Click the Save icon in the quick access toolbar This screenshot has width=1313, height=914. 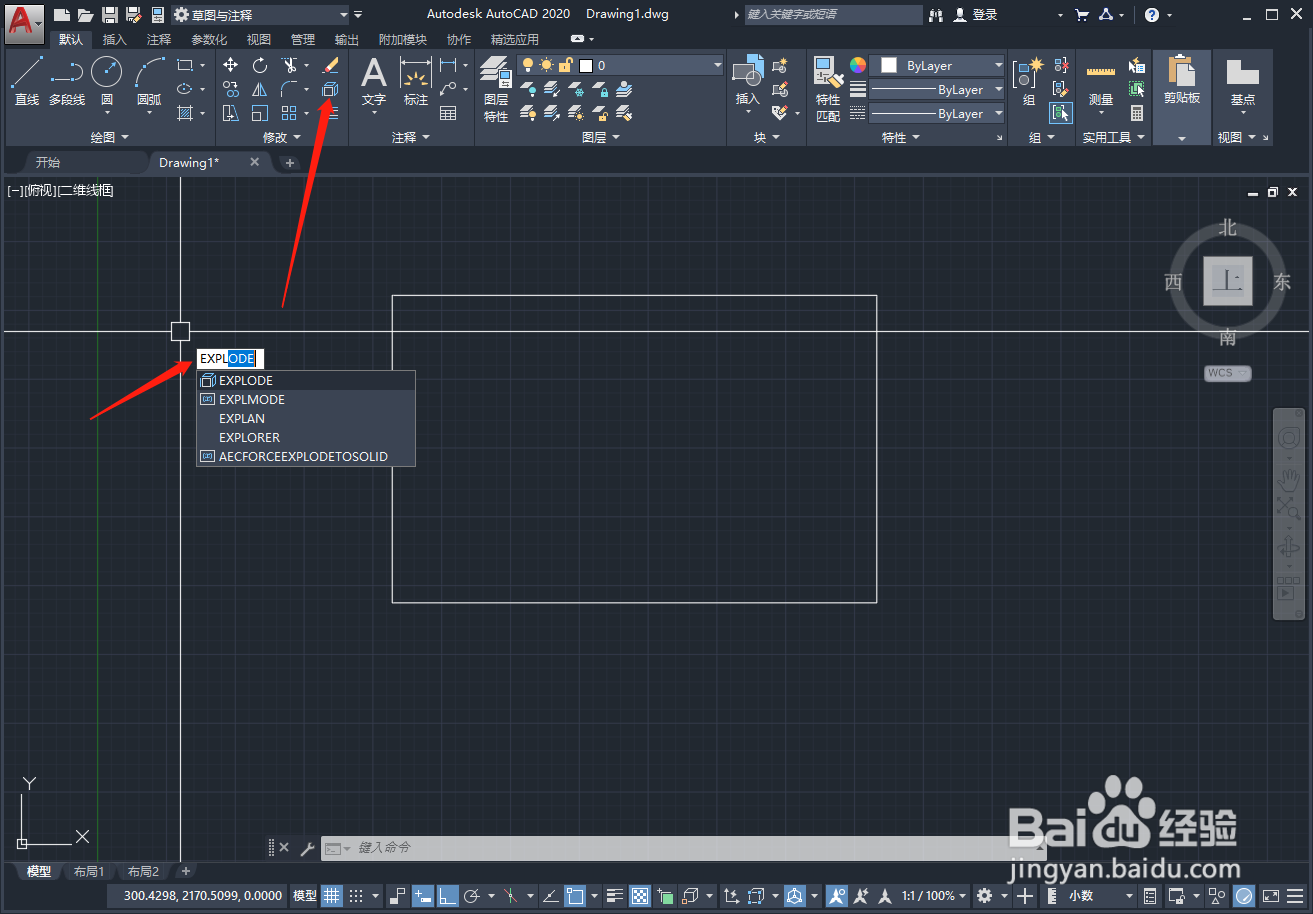tap(109, 15)
